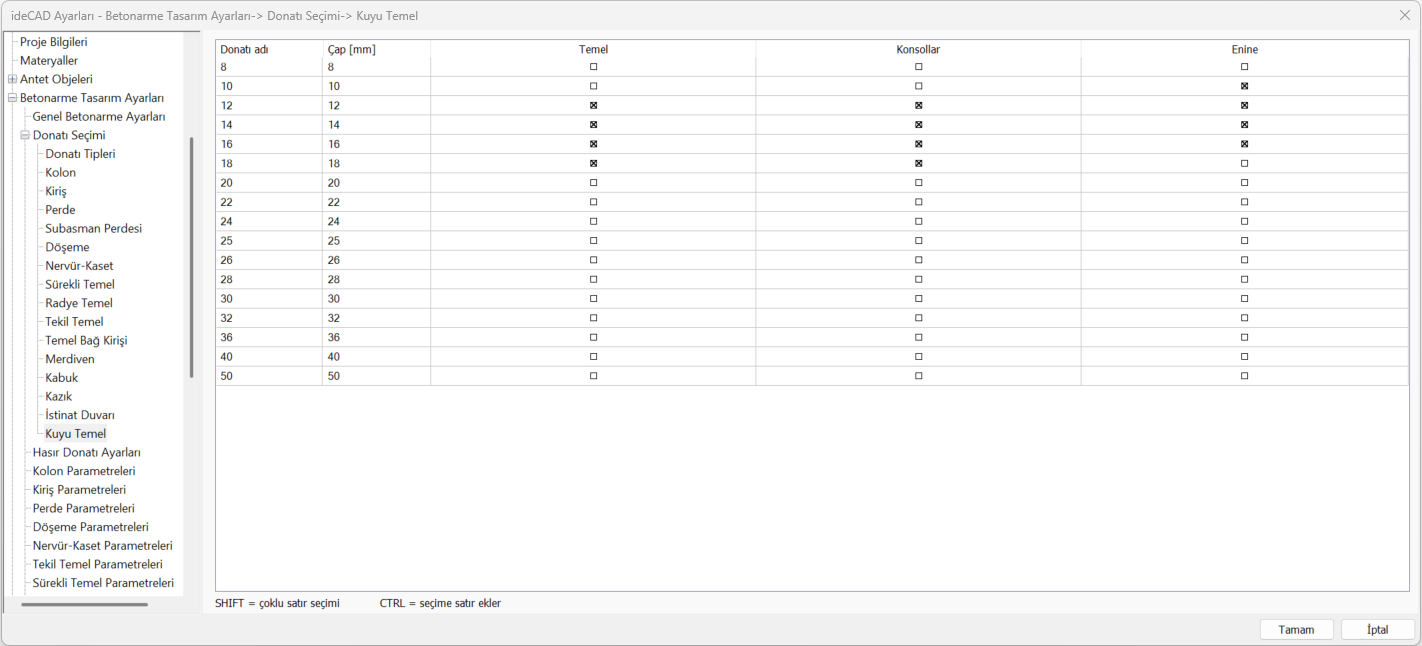Uncheck Temel checkbox for rebar 18
Screen dimensions: 1422x646
(x=593, y=163)
